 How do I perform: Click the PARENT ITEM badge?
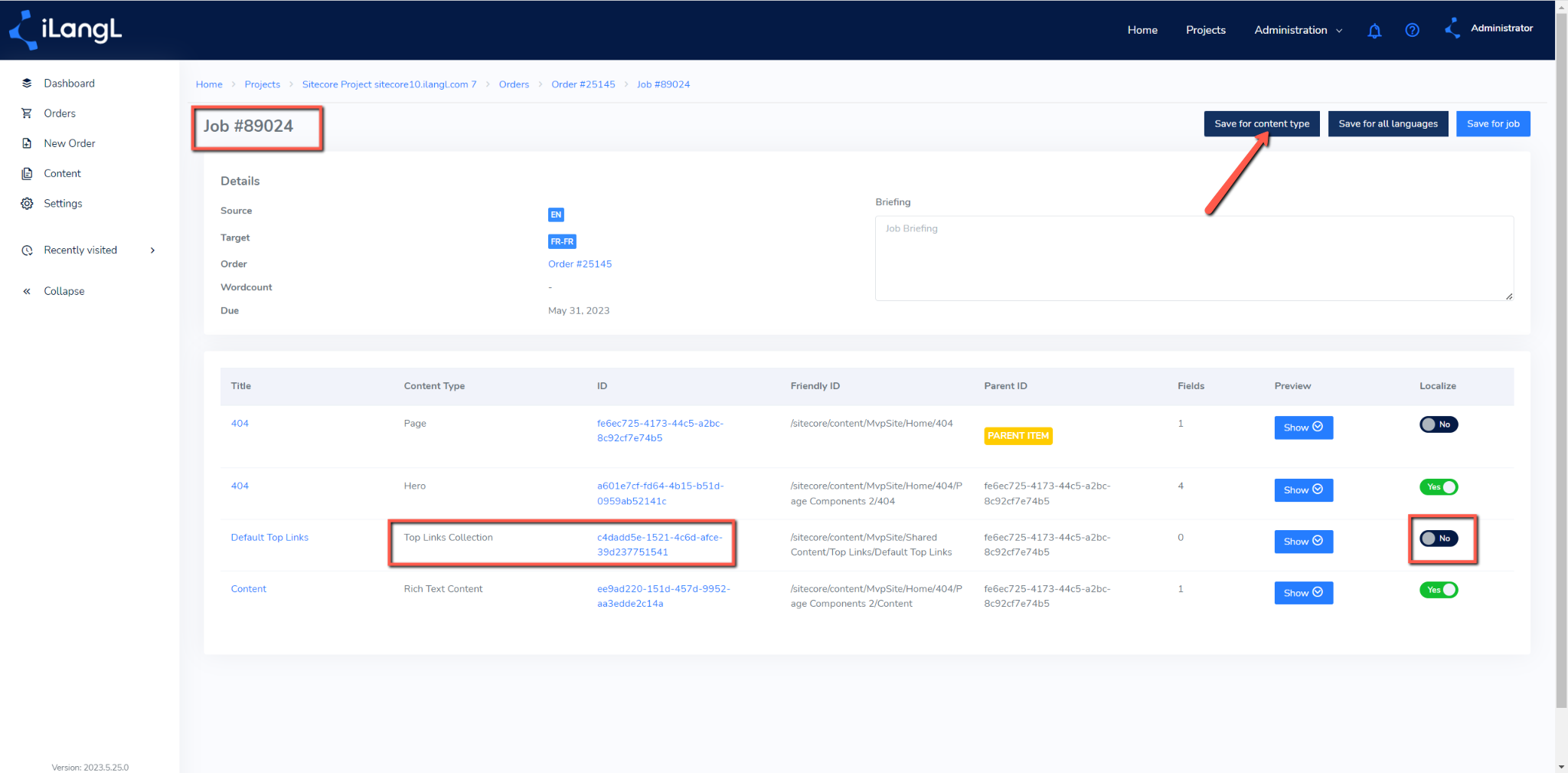[x=1018, y=436]
